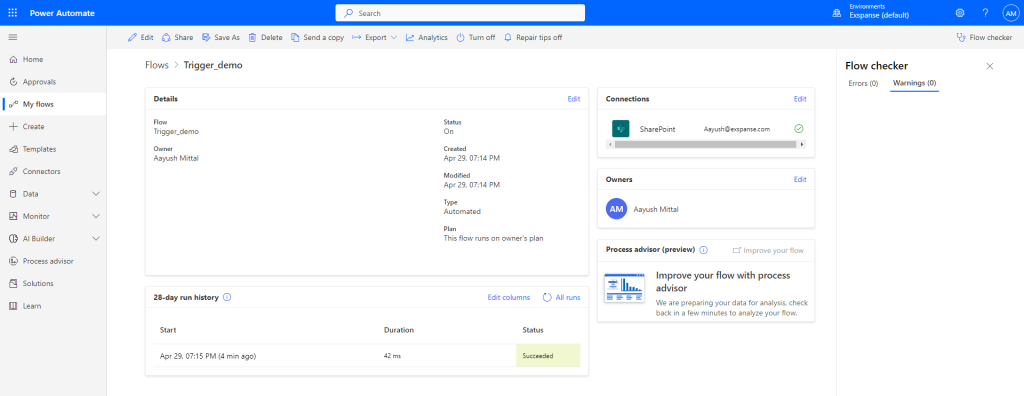This screenshot has height=396, width=1024.
Task: Click the Process advisor preview info icon
Action: 703,250
